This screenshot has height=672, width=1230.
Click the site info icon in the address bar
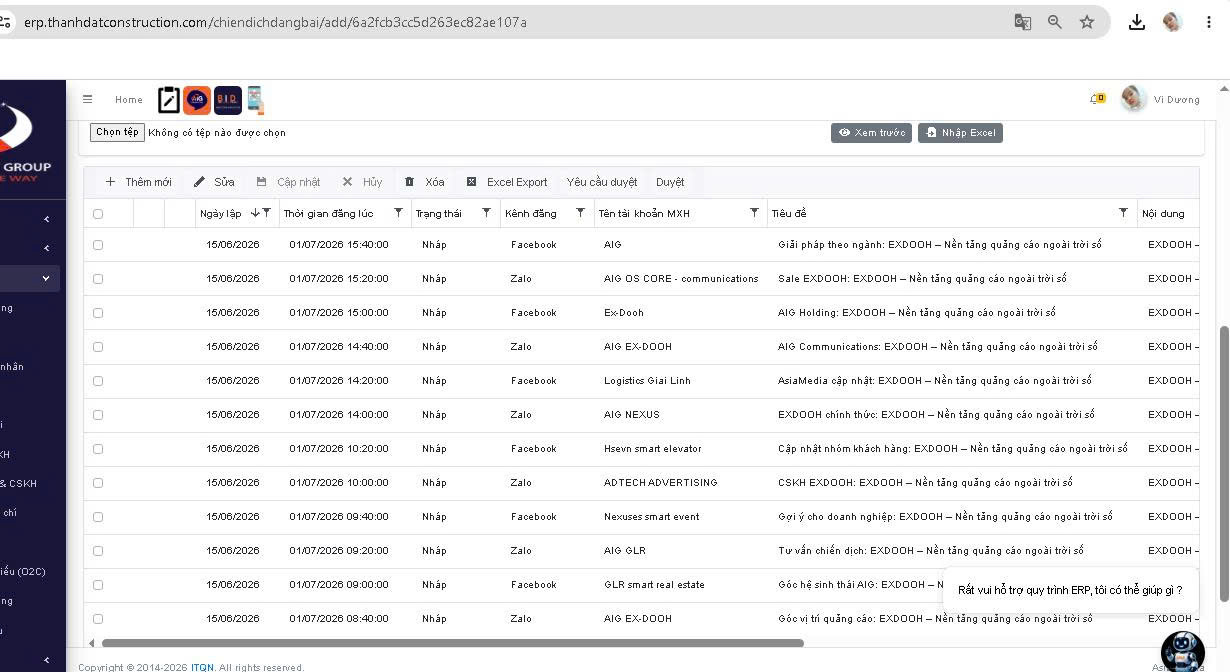coord(6,22)
